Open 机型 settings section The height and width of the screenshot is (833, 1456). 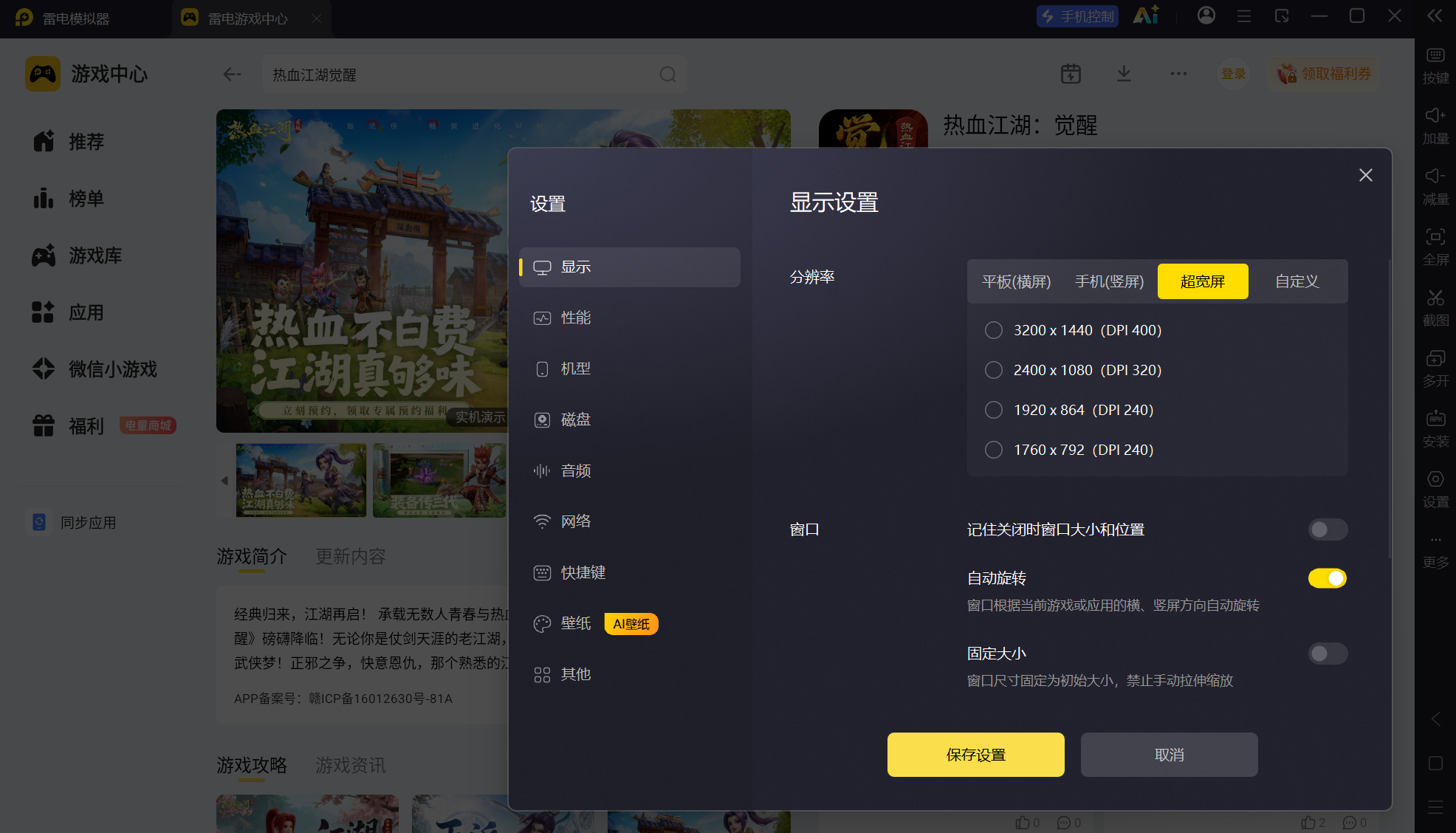coord(630,369)
